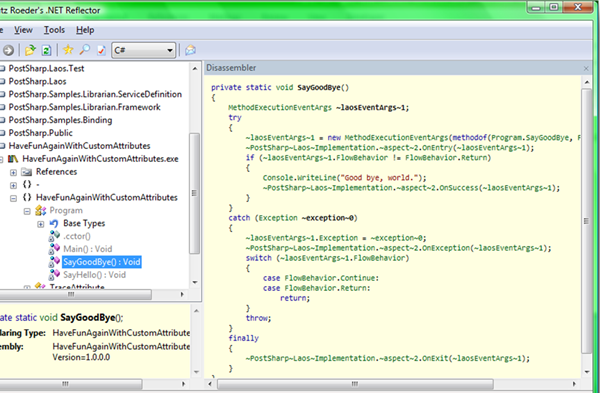600x393 pixels.
Task: Click the .cctor() method icon
Action: [54, 236]
